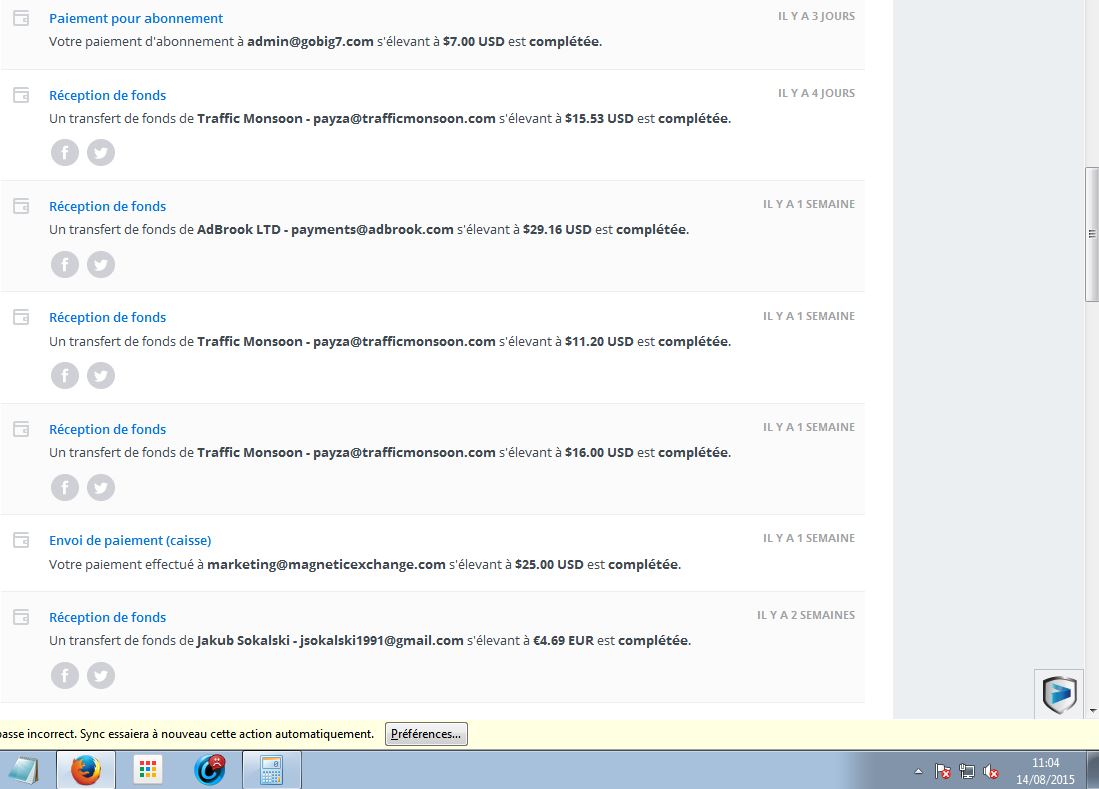Click the blue shield badge icon
Viewport: 1099px width, 789px height.
point(1059,694)
